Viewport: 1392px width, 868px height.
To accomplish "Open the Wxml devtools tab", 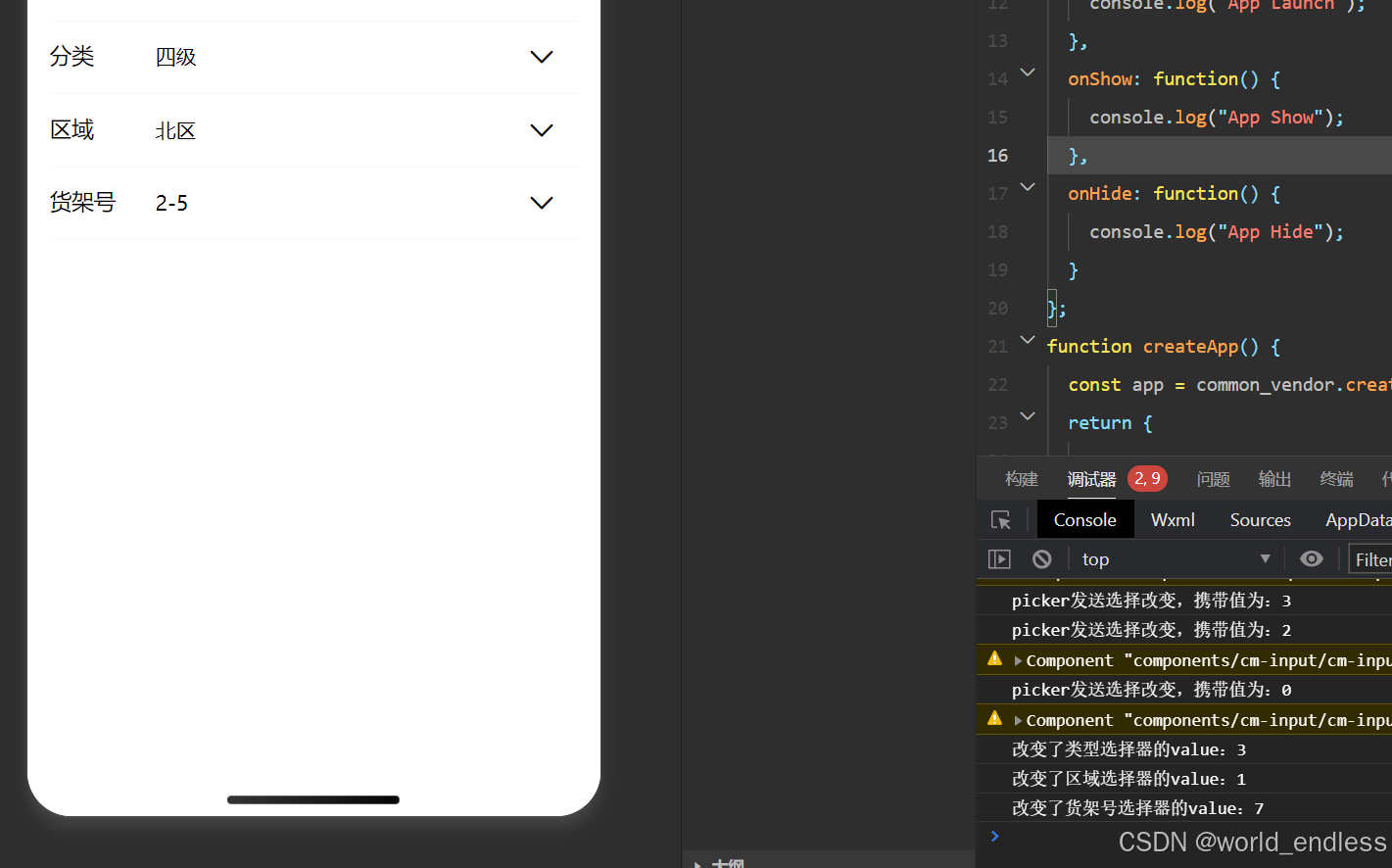I will pyautogui.click(x=1173, y=520).
